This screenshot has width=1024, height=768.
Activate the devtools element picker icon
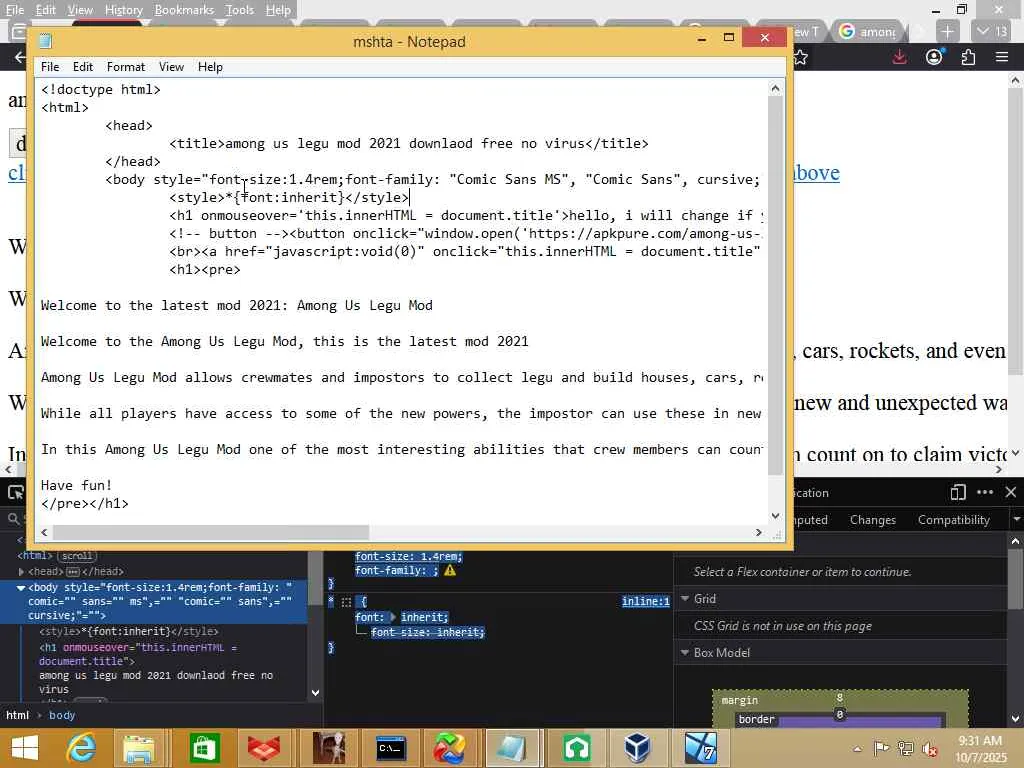coord(15,492)
